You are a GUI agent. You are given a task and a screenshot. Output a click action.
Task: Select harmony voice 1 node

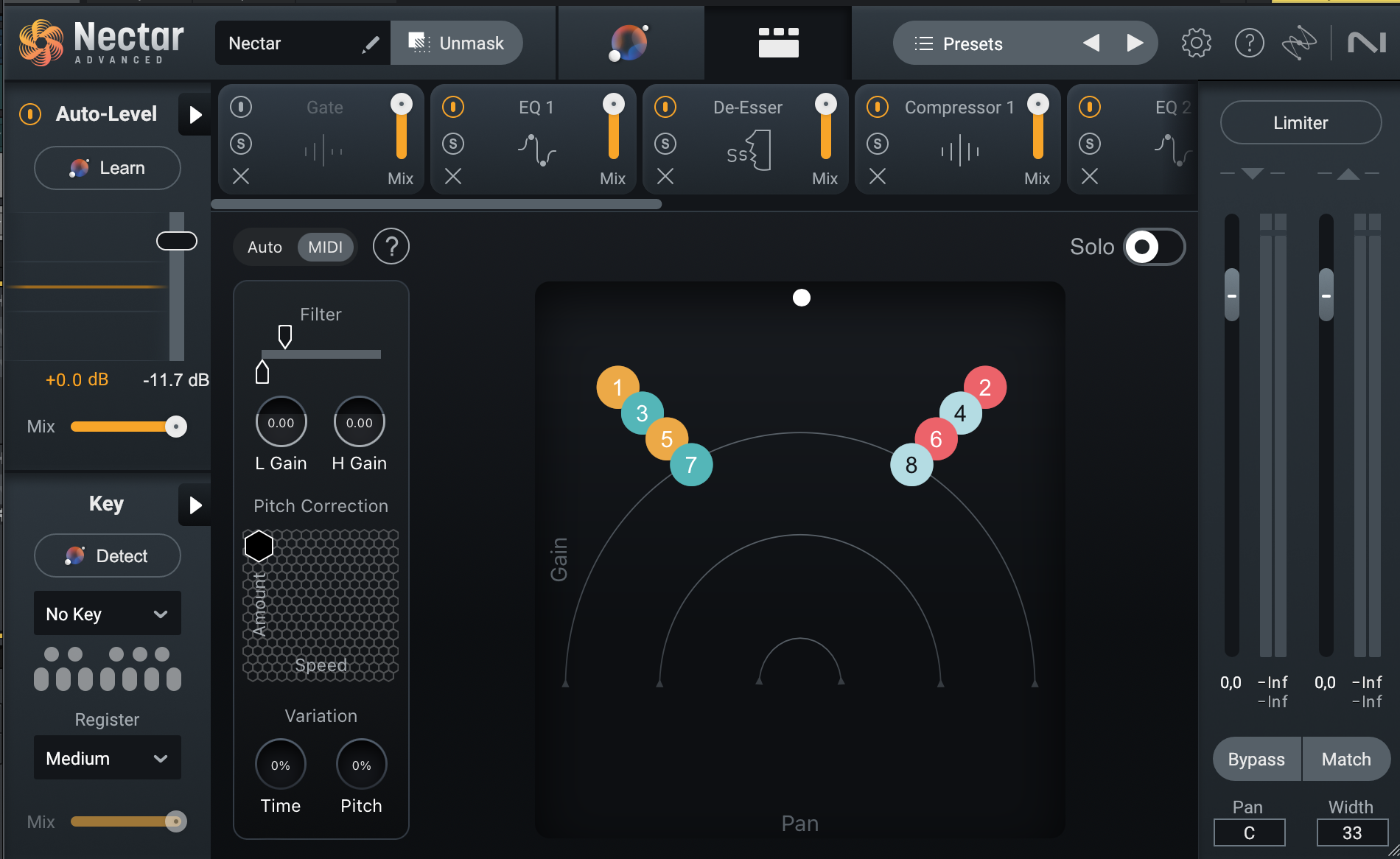617,388
